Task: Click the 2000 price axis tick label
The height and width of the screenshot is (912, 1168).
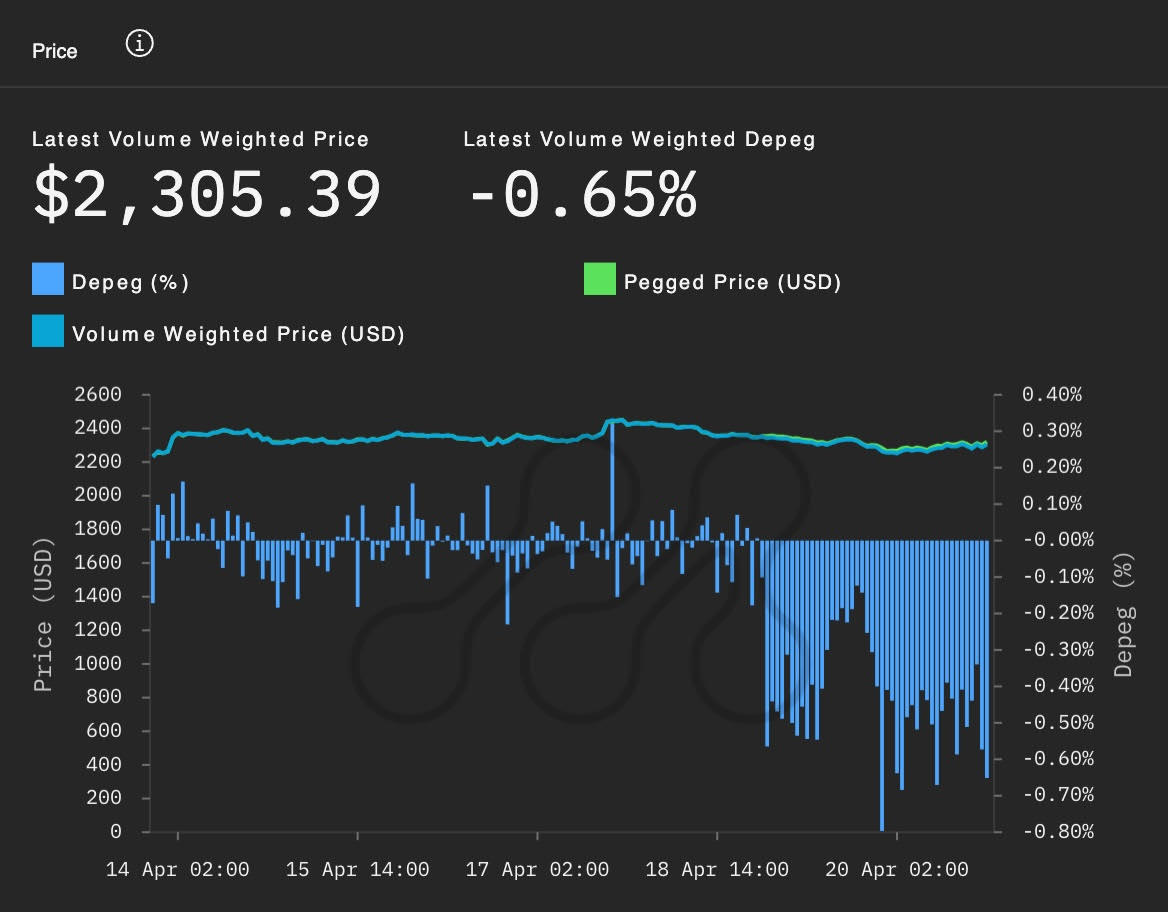Action: click(x=98, y=495)
